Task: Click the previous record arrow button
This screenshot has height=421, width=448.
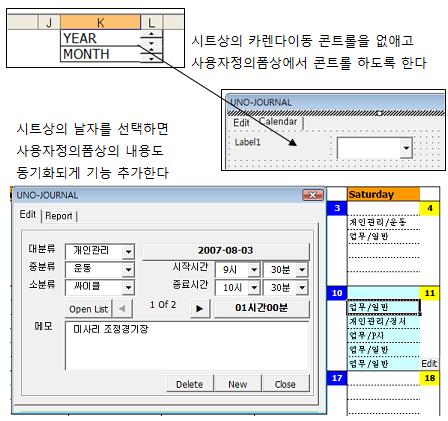Action: click(122, 308)
